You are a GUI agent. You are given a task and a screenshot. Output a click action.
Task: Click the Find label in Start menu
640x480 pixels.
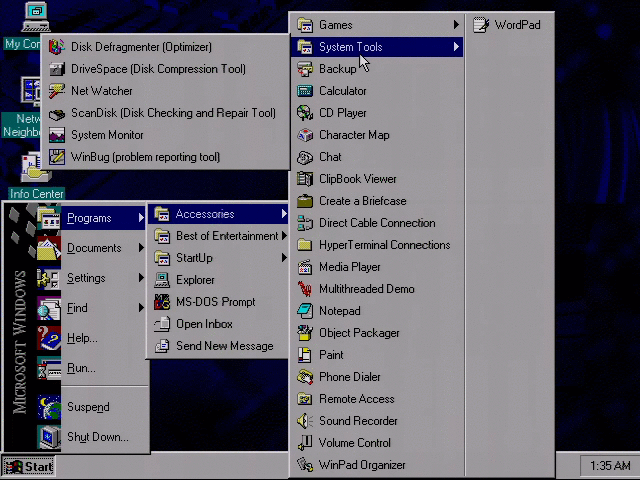(77, 308)
